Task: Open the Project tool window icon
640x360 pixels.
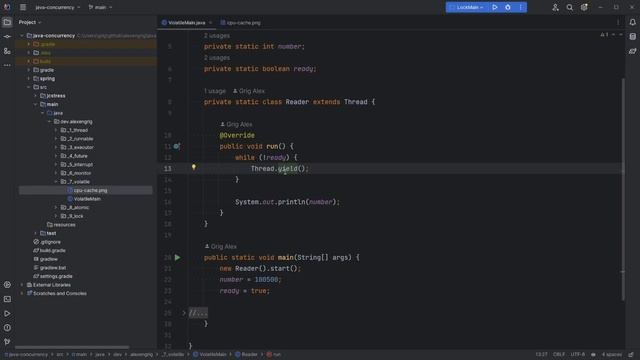Action: [7, 22]
